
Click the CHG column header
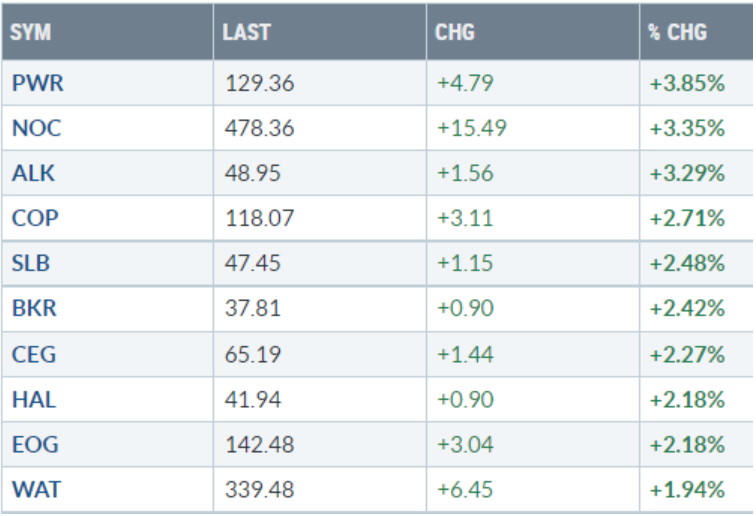pos(455,32)
